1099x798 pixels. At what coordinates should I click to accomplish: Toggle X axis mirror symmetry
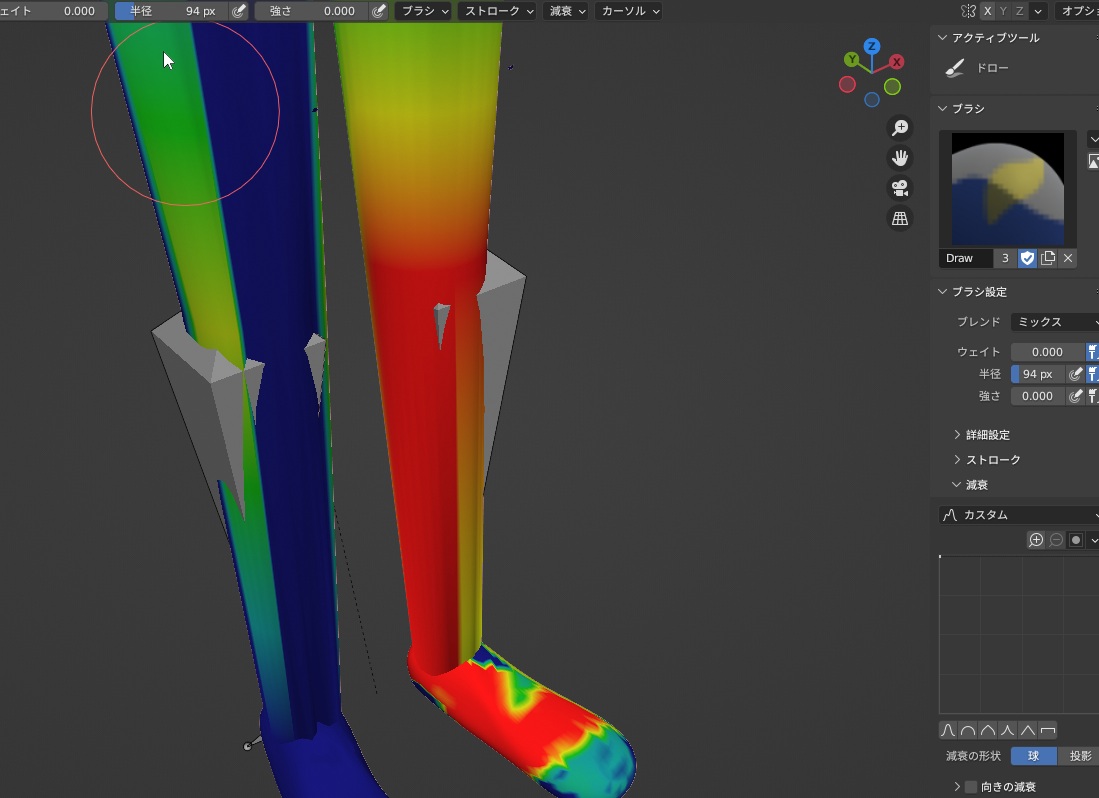[x=988, y=11]
